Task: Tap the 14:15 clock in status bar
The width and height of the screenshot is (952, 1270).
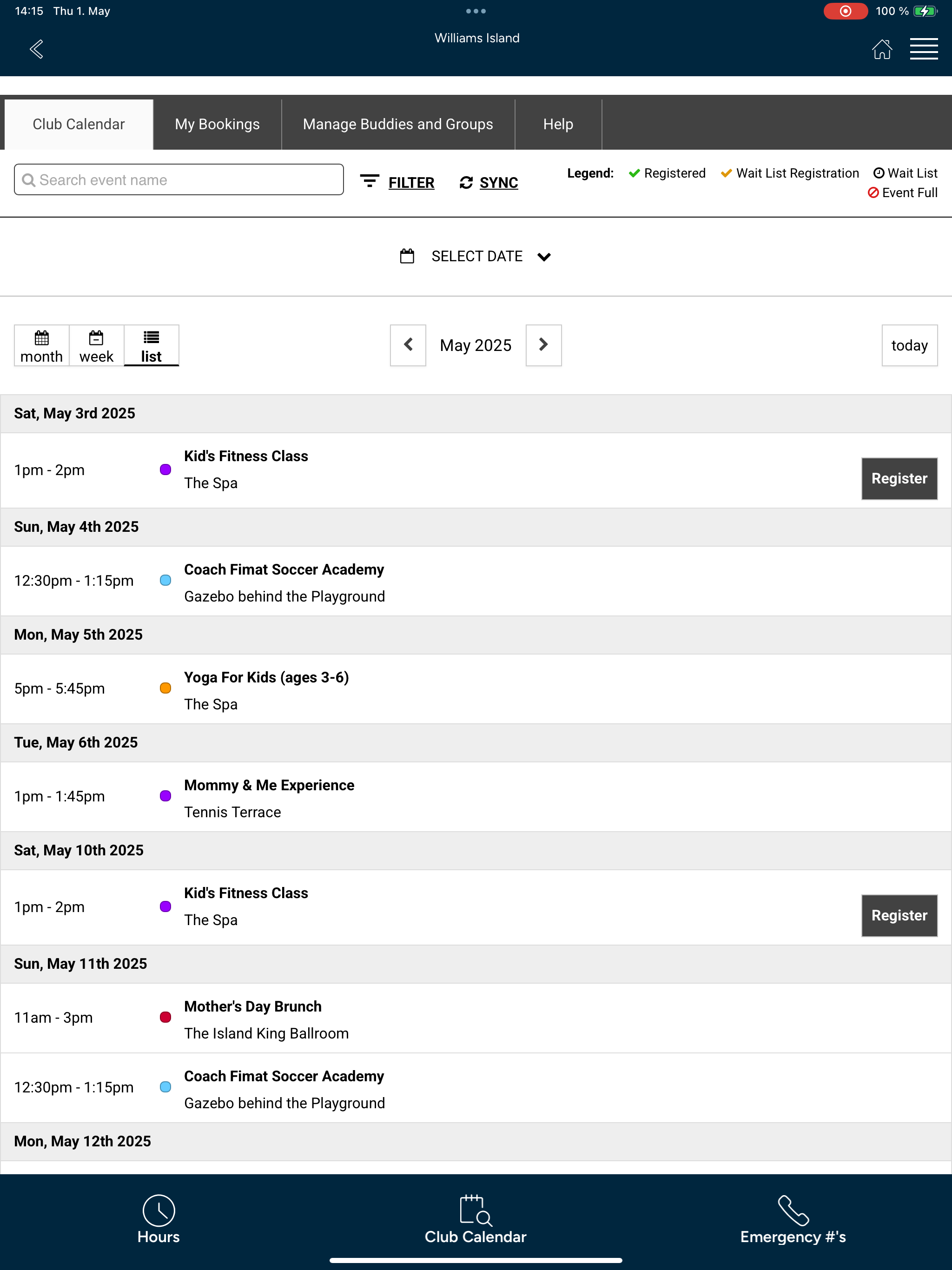Action: click(29, 11)
